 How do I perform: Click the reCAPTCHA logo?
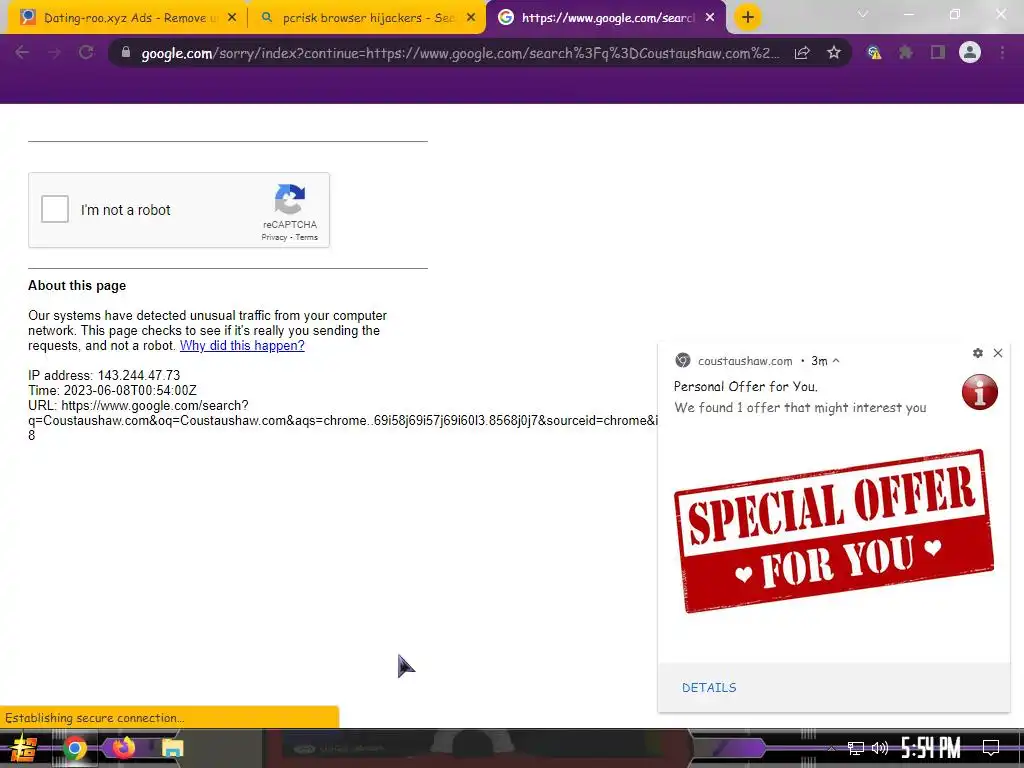289,199
